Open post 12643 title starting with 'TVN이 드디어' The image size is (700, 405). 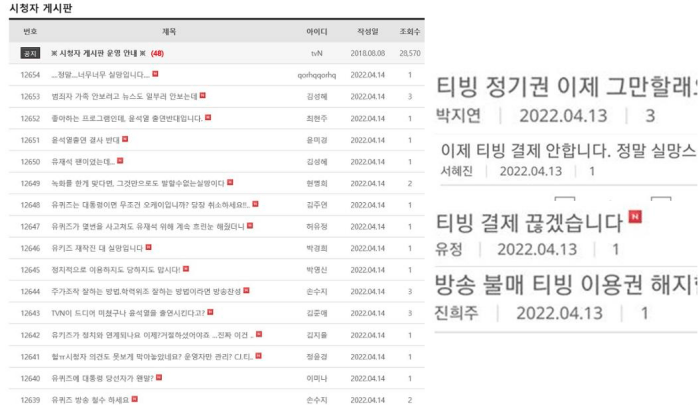click(128, 313)
